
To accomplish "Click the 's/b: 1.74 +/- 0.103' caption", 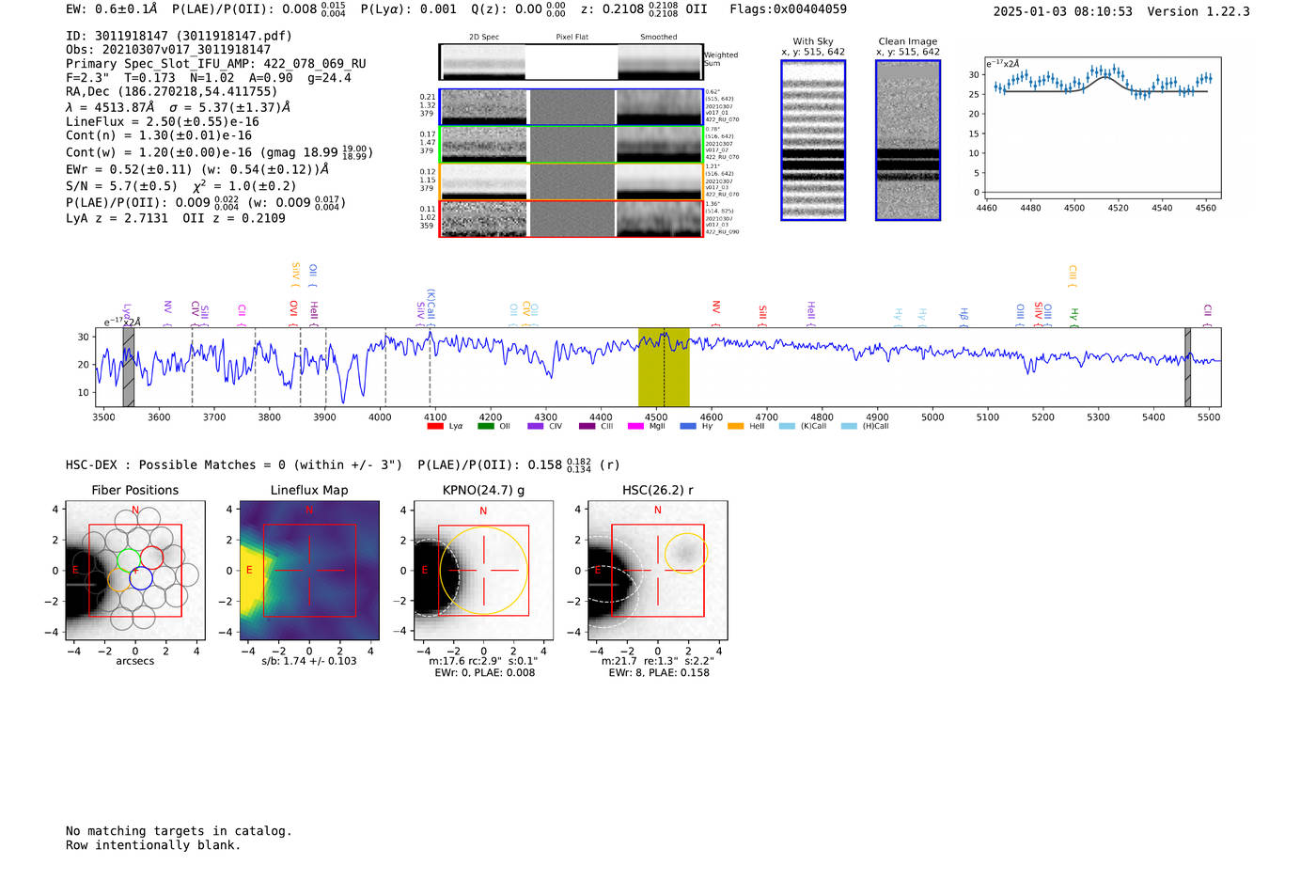I will [x=309, y=661].
